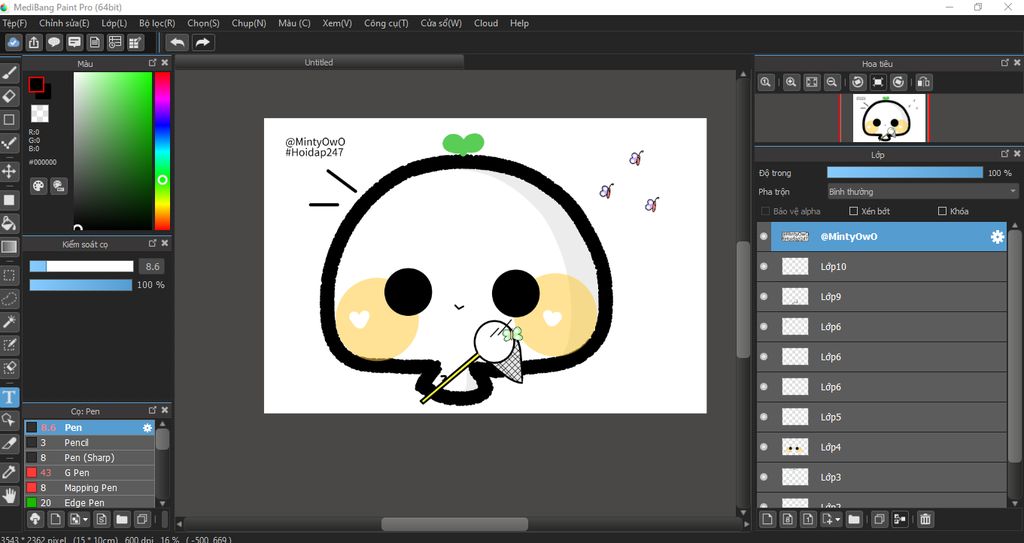Delete layer with the trash icon
This screenshot has height=543, width=1024.
[925, 519]
